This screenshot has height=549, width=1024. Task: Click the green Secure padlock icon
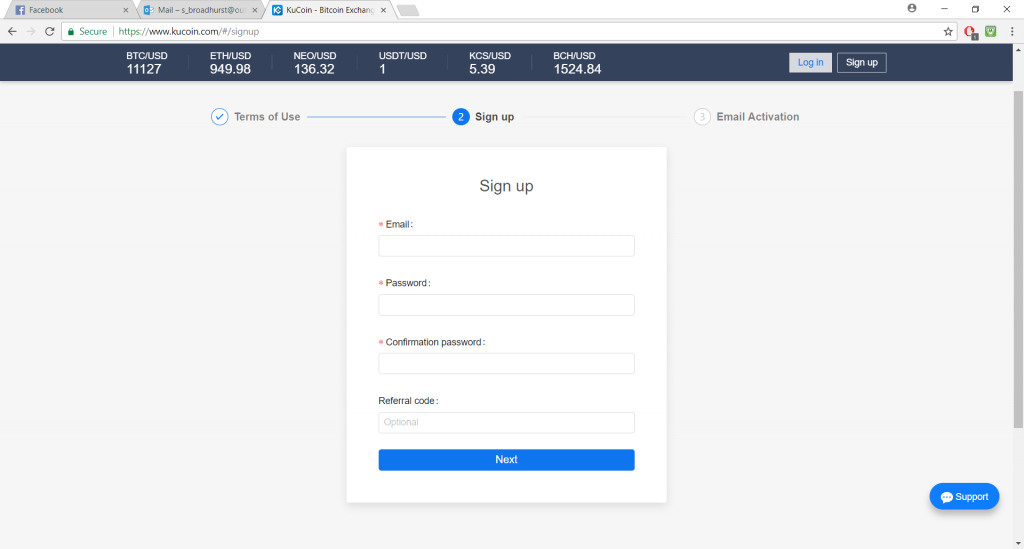[71, 31]
